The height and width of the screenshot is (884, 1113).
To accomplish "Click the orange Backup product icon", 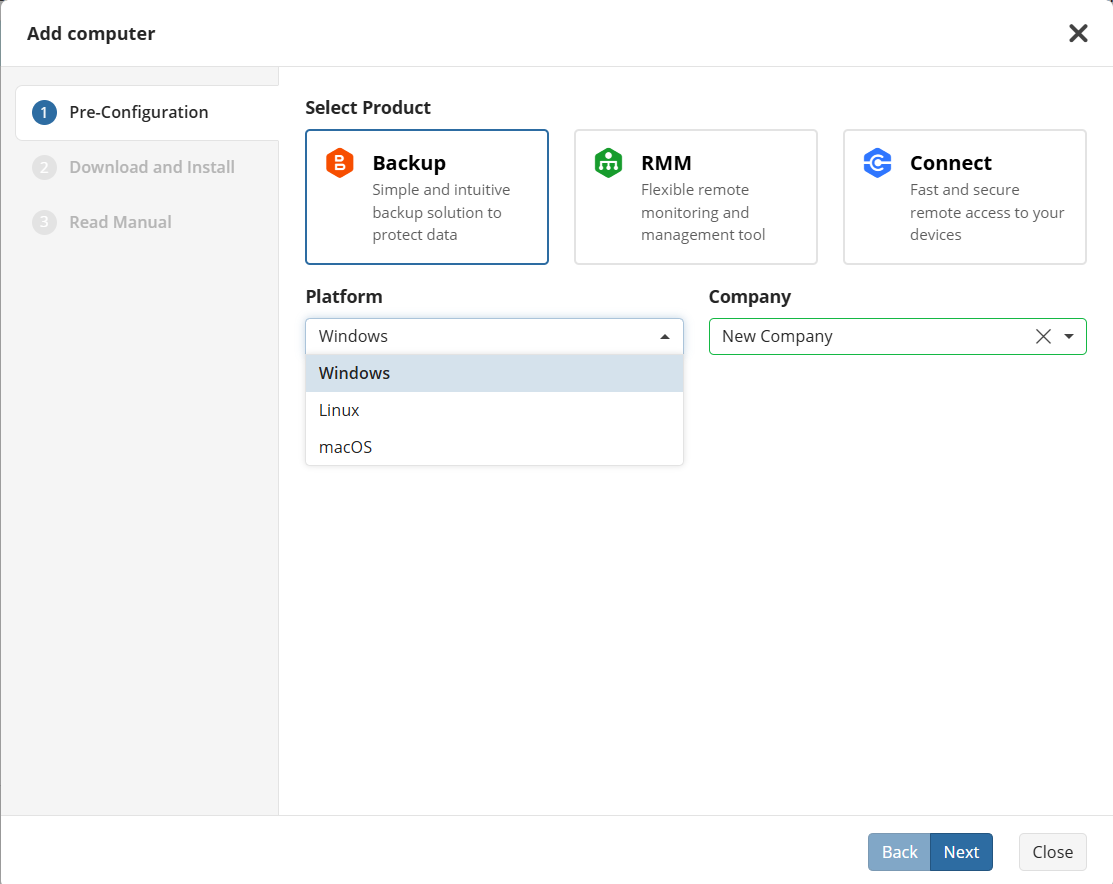I will [339, 163].
